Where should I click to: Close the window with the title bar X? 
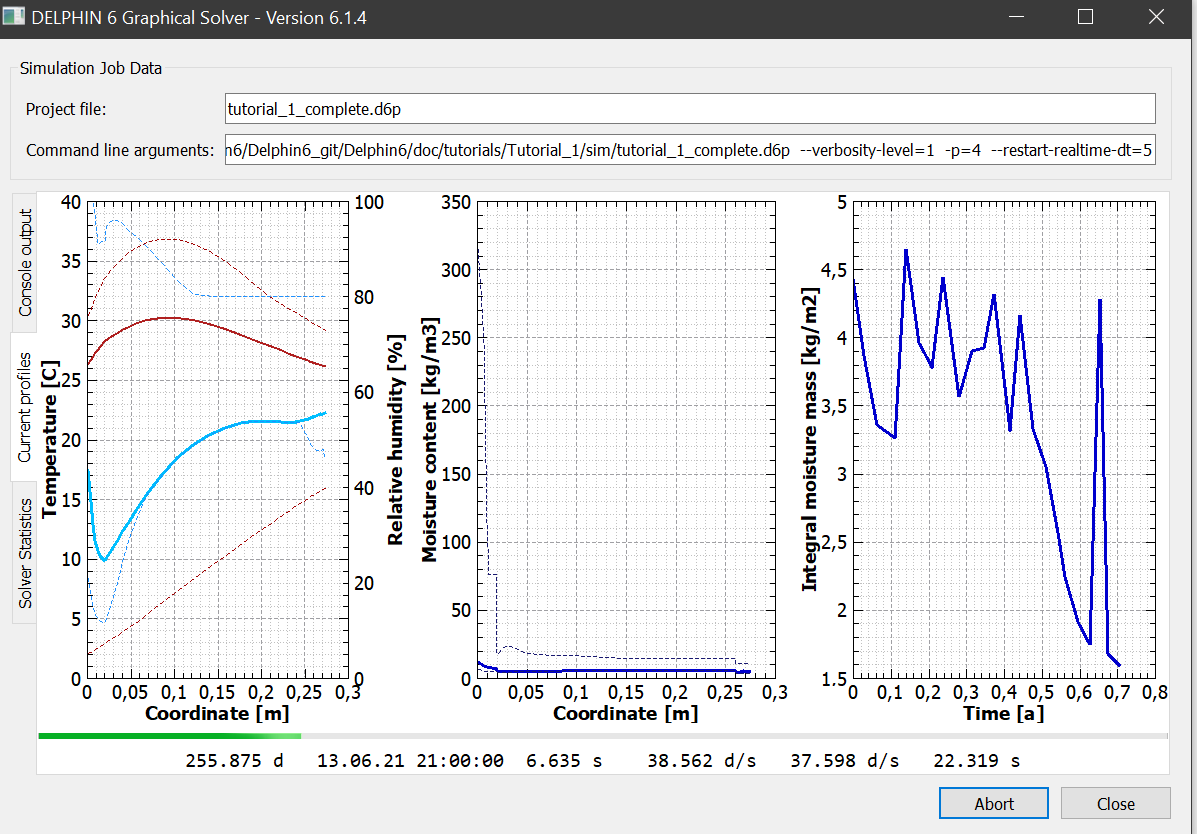pyautogui.click(x=1156, y=17)
